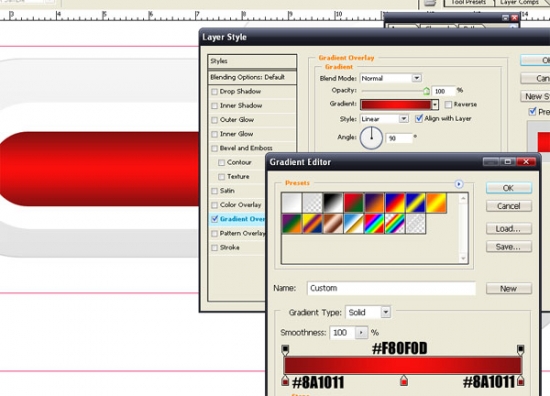Click the Angle dial in Layer Style
550x396 pixels.
371,138
